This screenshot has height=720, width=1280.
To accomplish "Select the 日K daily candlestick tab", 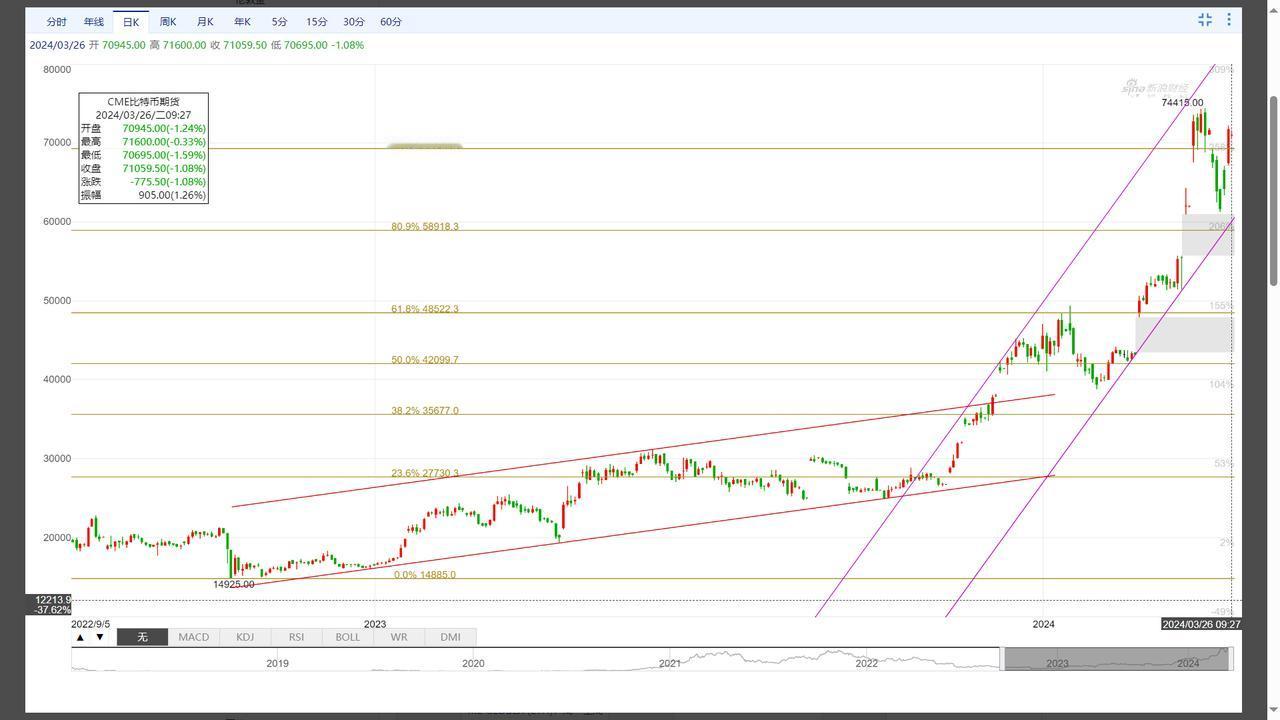I will [x=131, y=21].
